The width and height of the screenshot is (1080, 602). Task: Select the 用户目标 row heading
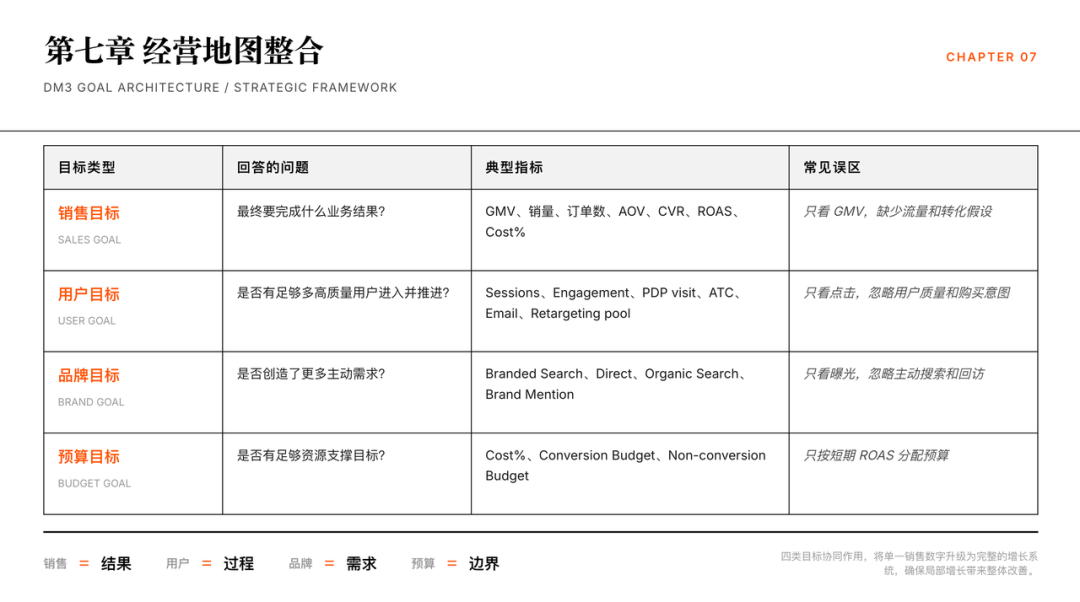[x=89, y=294]
